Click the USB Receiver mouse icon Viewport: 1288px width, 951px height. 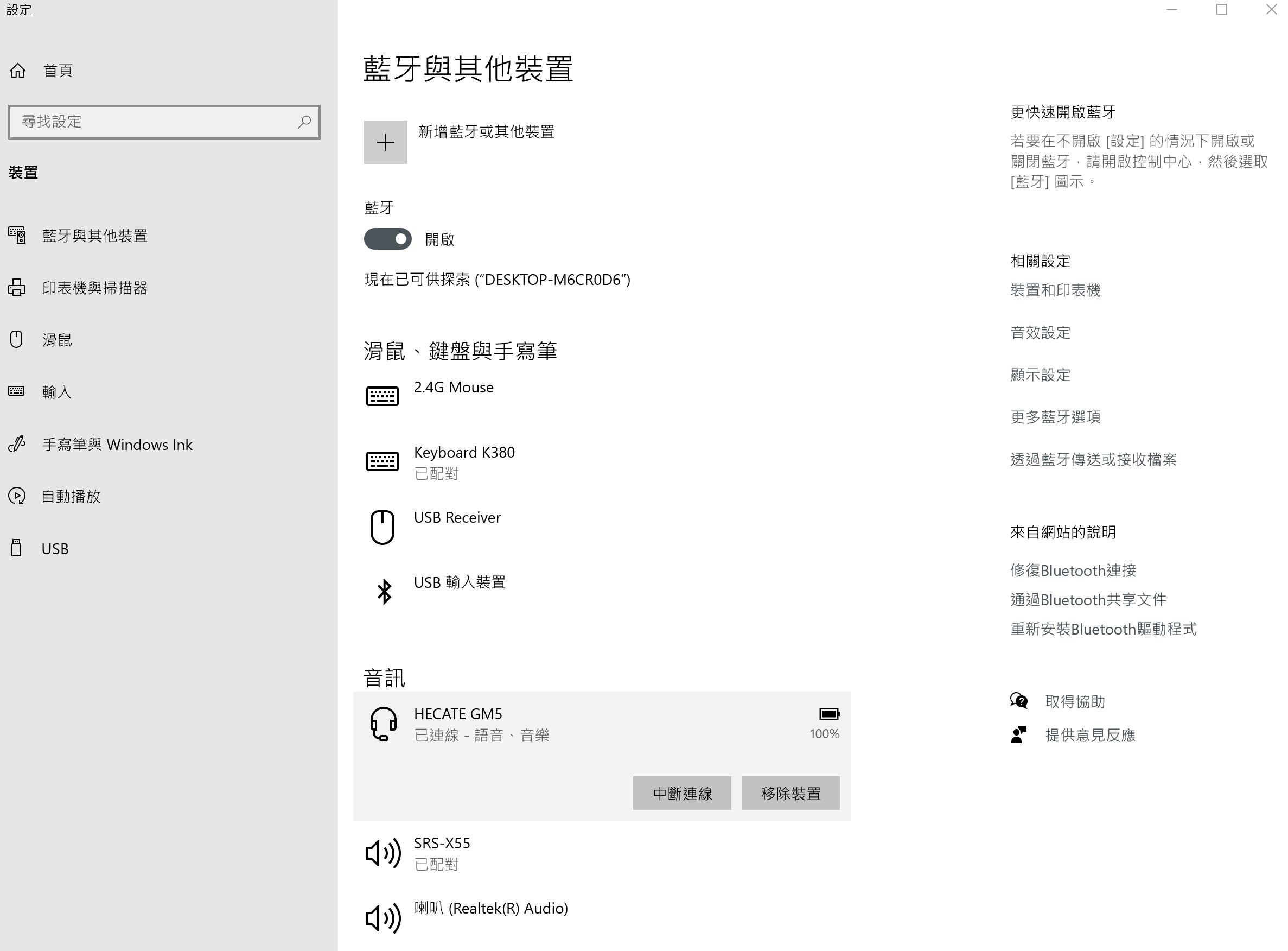point(382,527)
